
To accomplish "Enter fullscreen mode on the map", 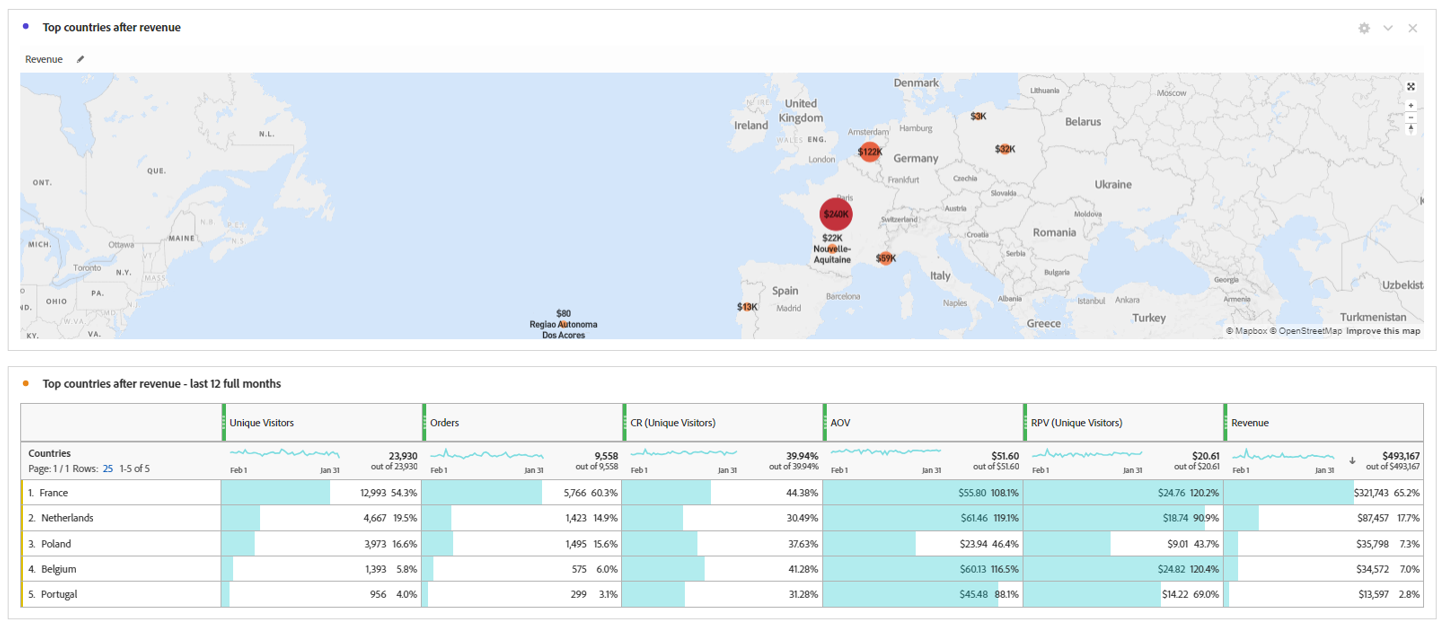I will [x=1411, y=87].
